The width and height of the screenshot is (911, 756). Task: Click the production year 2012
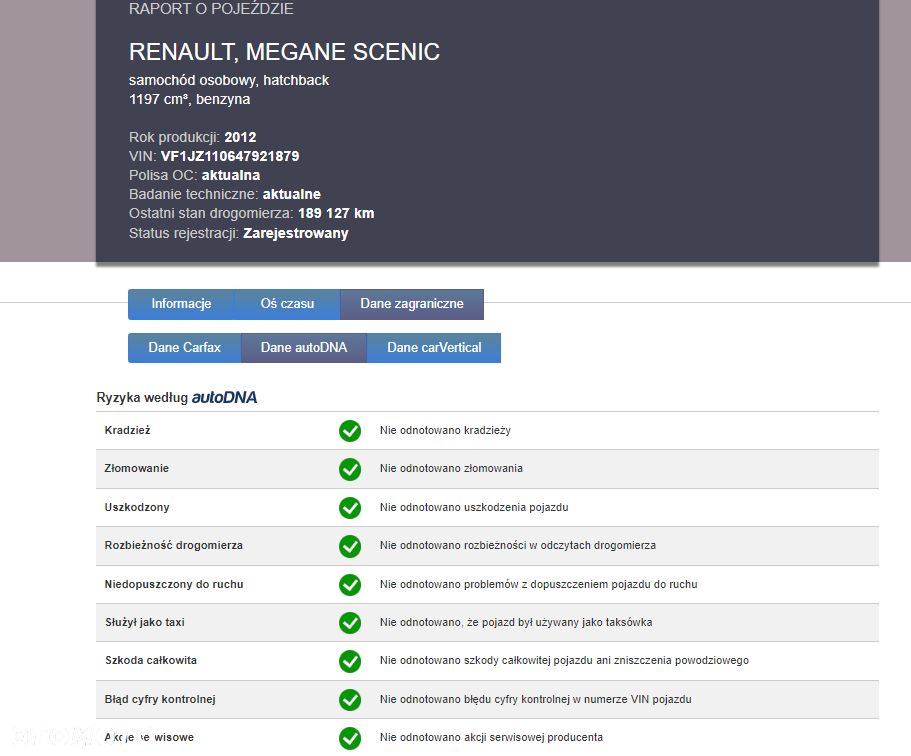point(240,137)
